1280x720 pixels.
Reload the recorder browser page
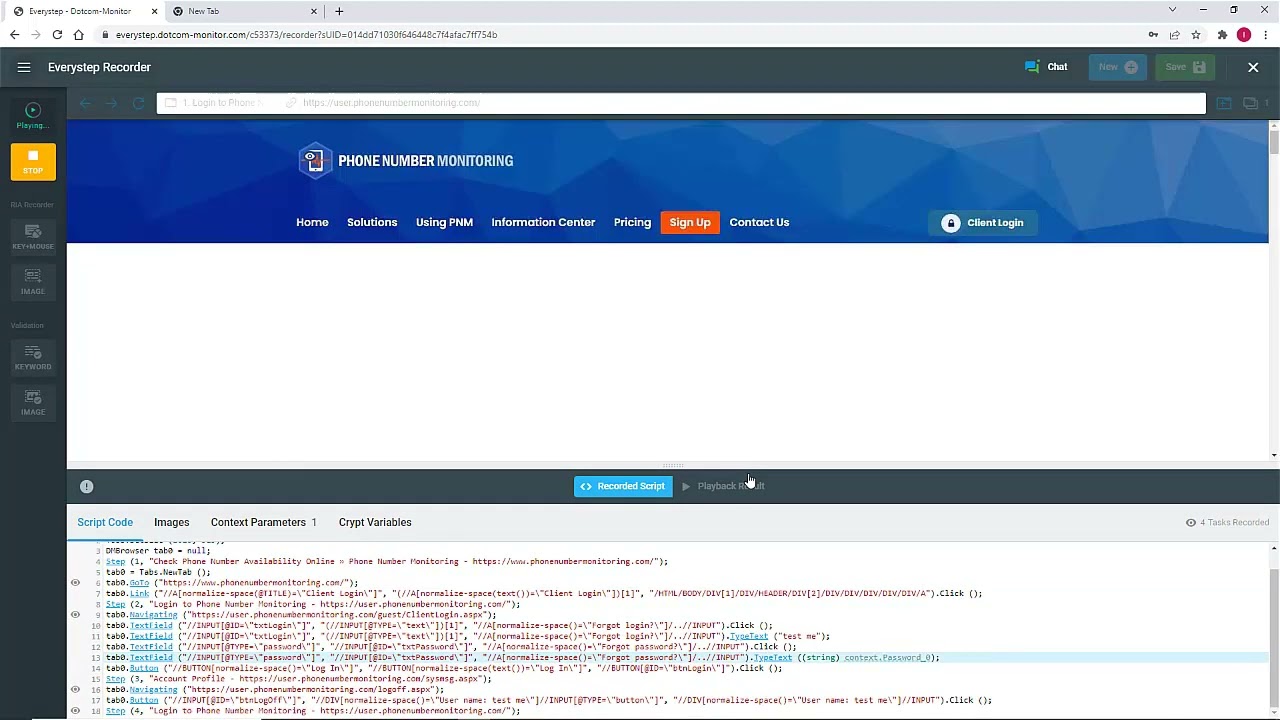point(138,103)
